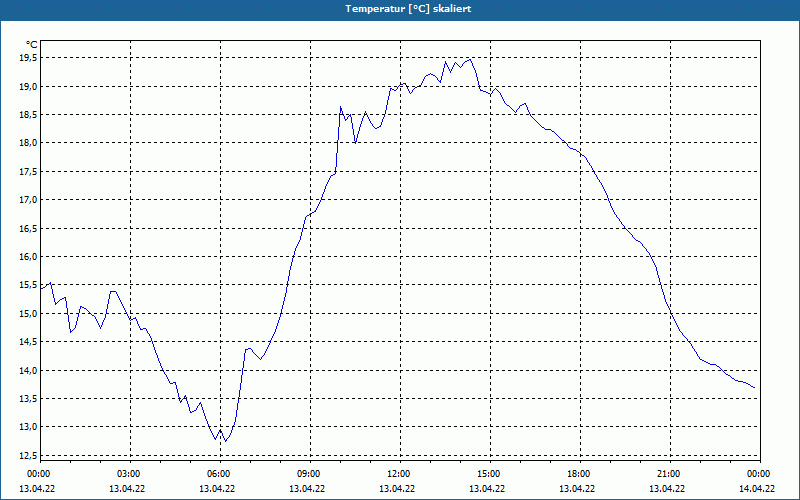
Task: Select the 13,0 y-axis tick label
Action: tap(29, 427)
